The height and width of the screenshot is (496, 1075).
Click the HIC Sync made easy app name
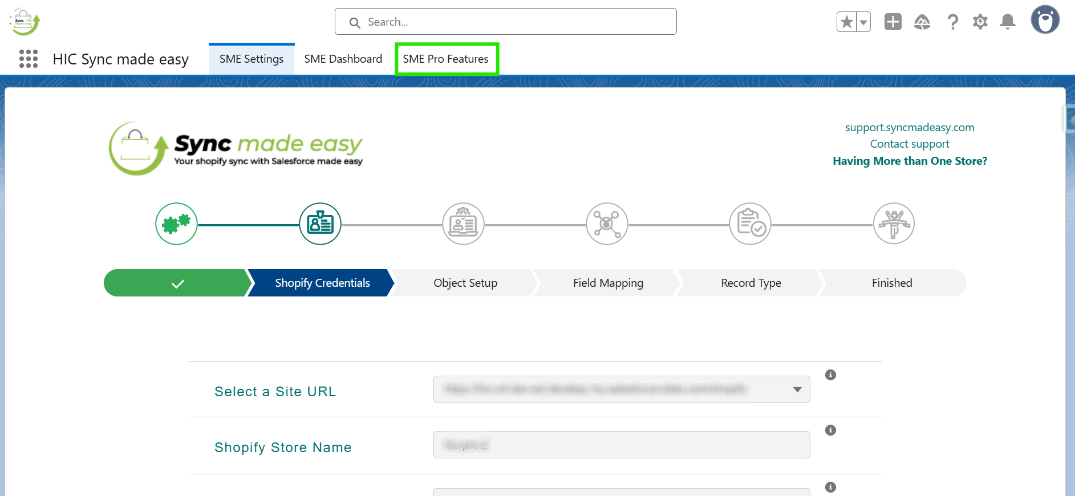[x=121, y=60]
